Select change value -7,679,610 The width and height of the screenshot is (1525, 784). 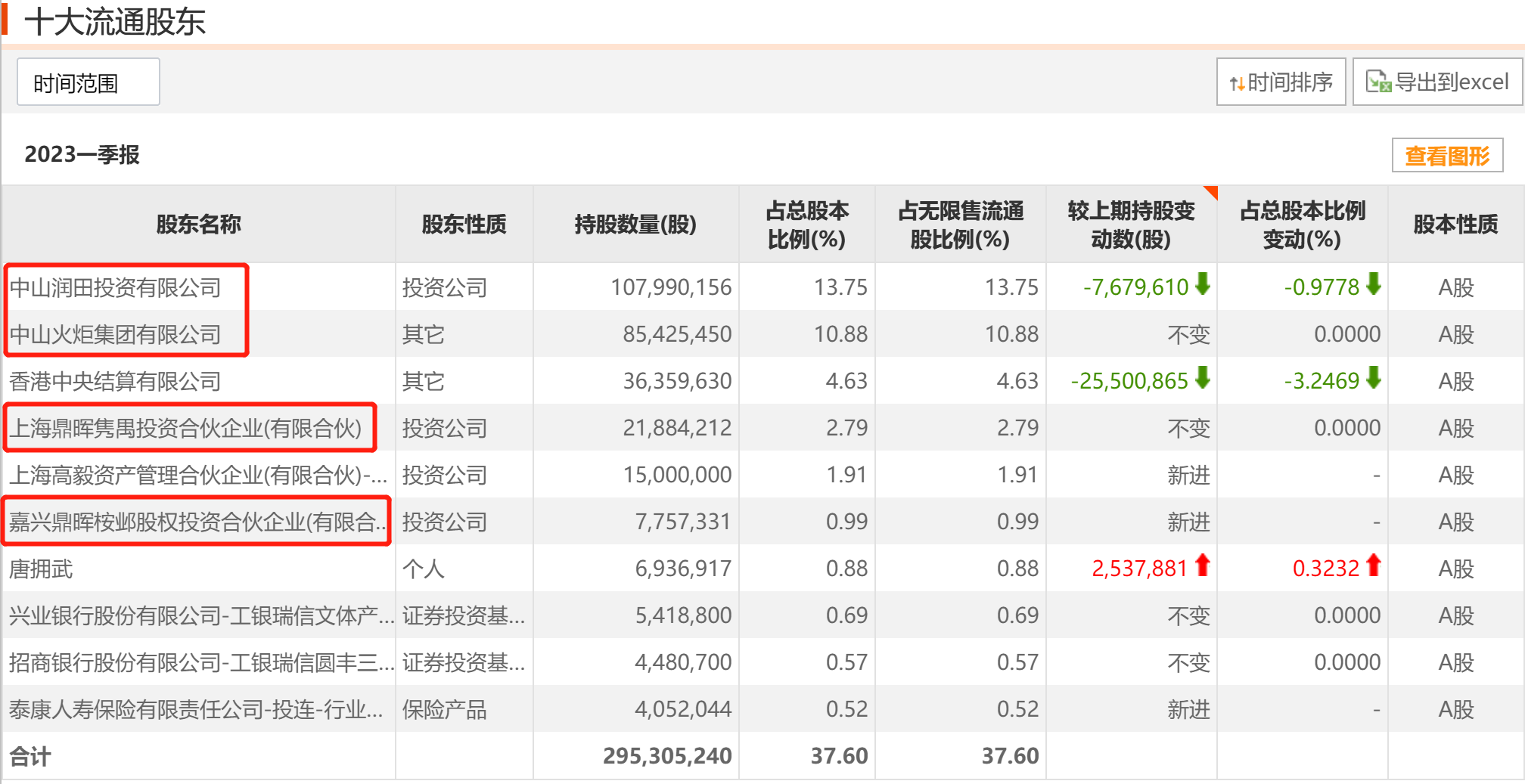tap(1135, 287)
